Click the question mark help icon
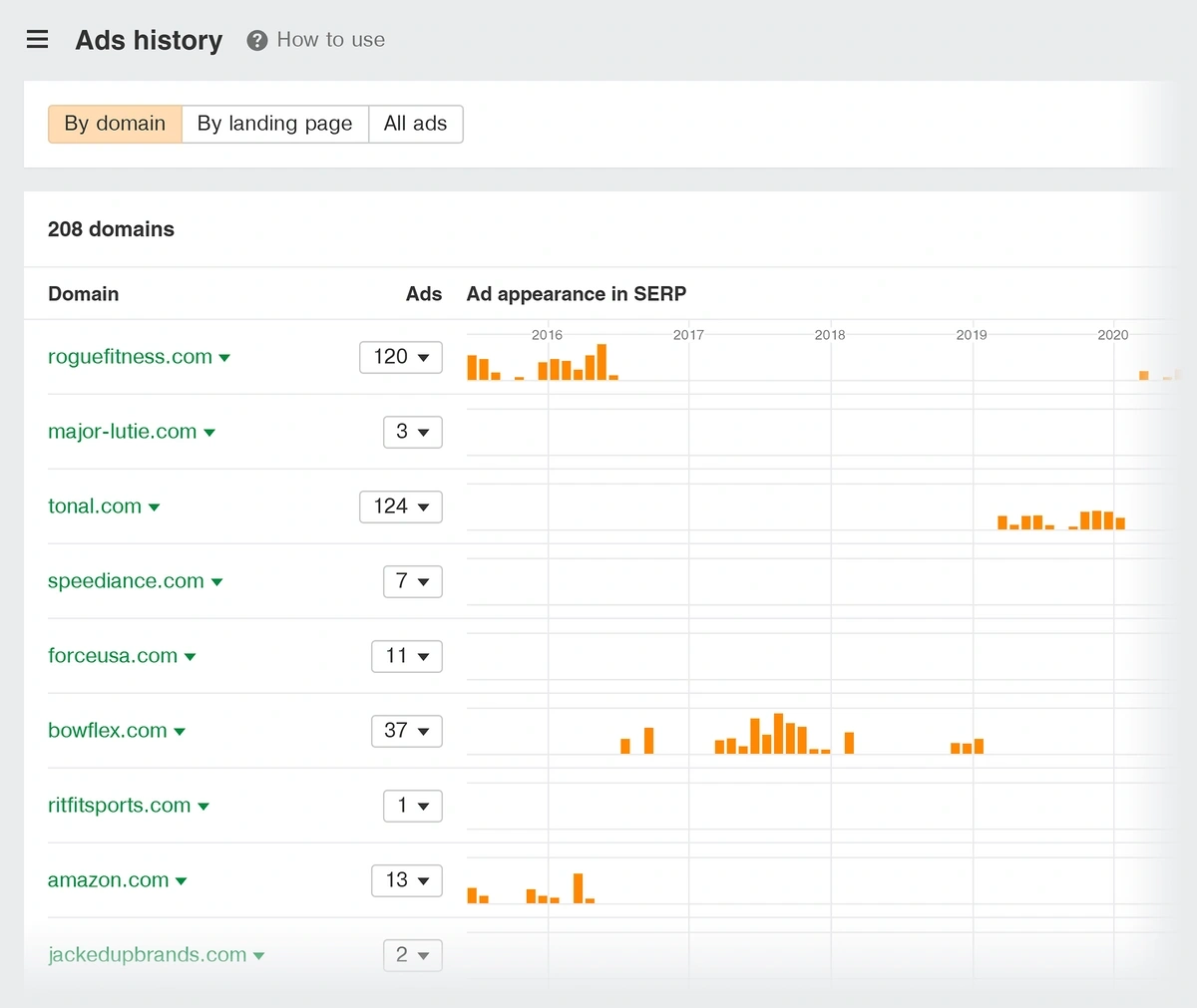The image size is (1197, 1008). [257, 41]
